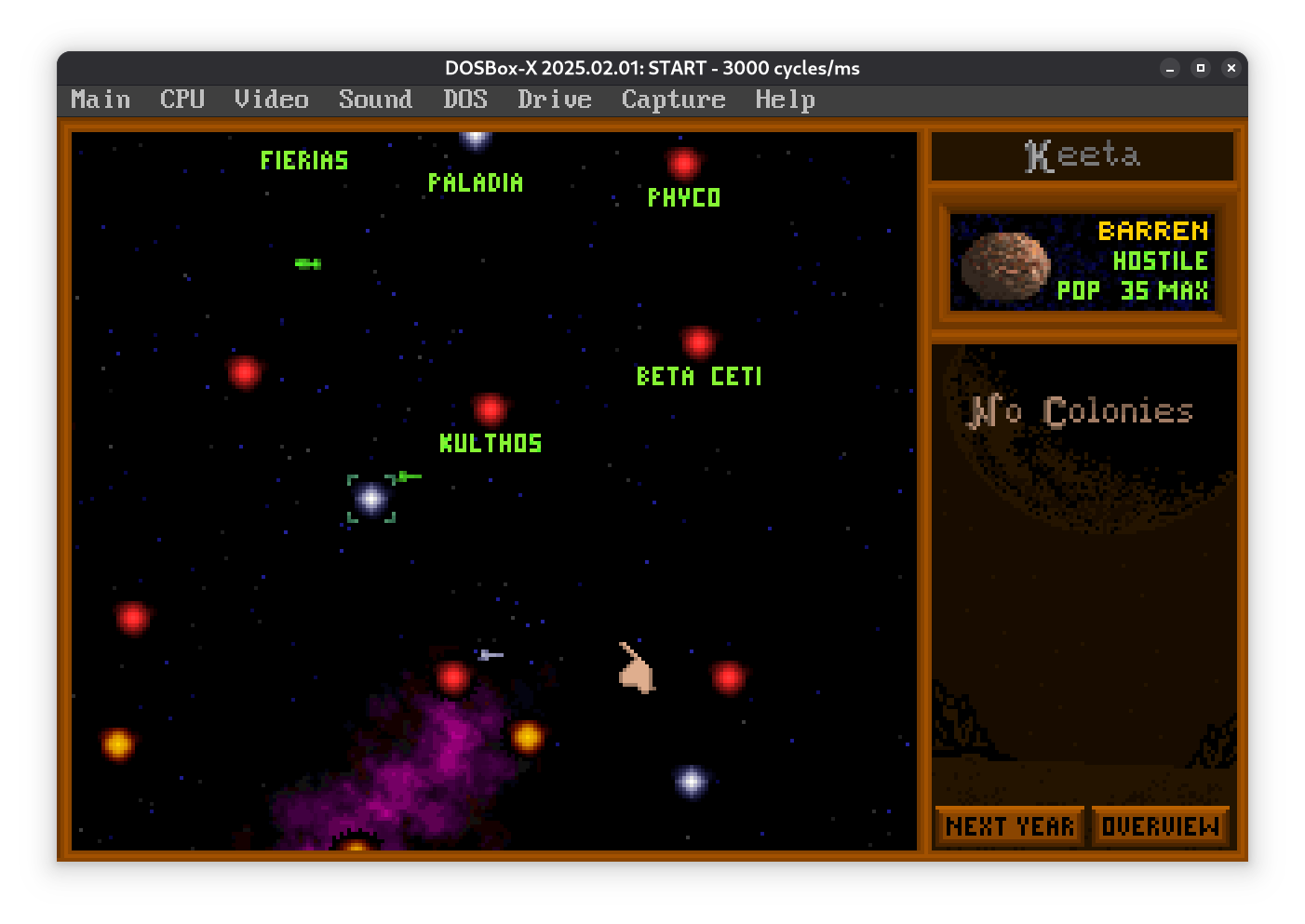Click the yellow star right of nebula
The height and width of the screenshot is (924, 1305).
pos(527,737)
